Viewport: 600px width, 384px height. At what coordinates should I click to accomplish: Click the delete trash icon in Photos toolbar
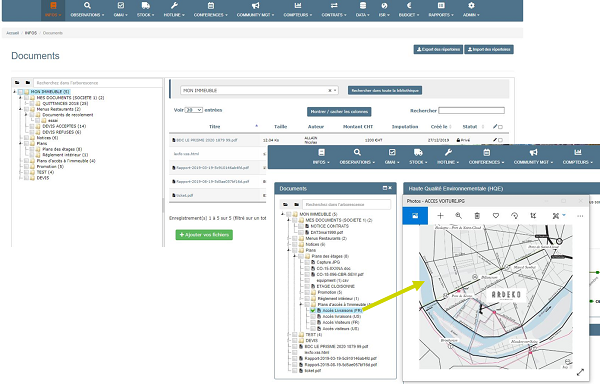(x=477, y=216)
